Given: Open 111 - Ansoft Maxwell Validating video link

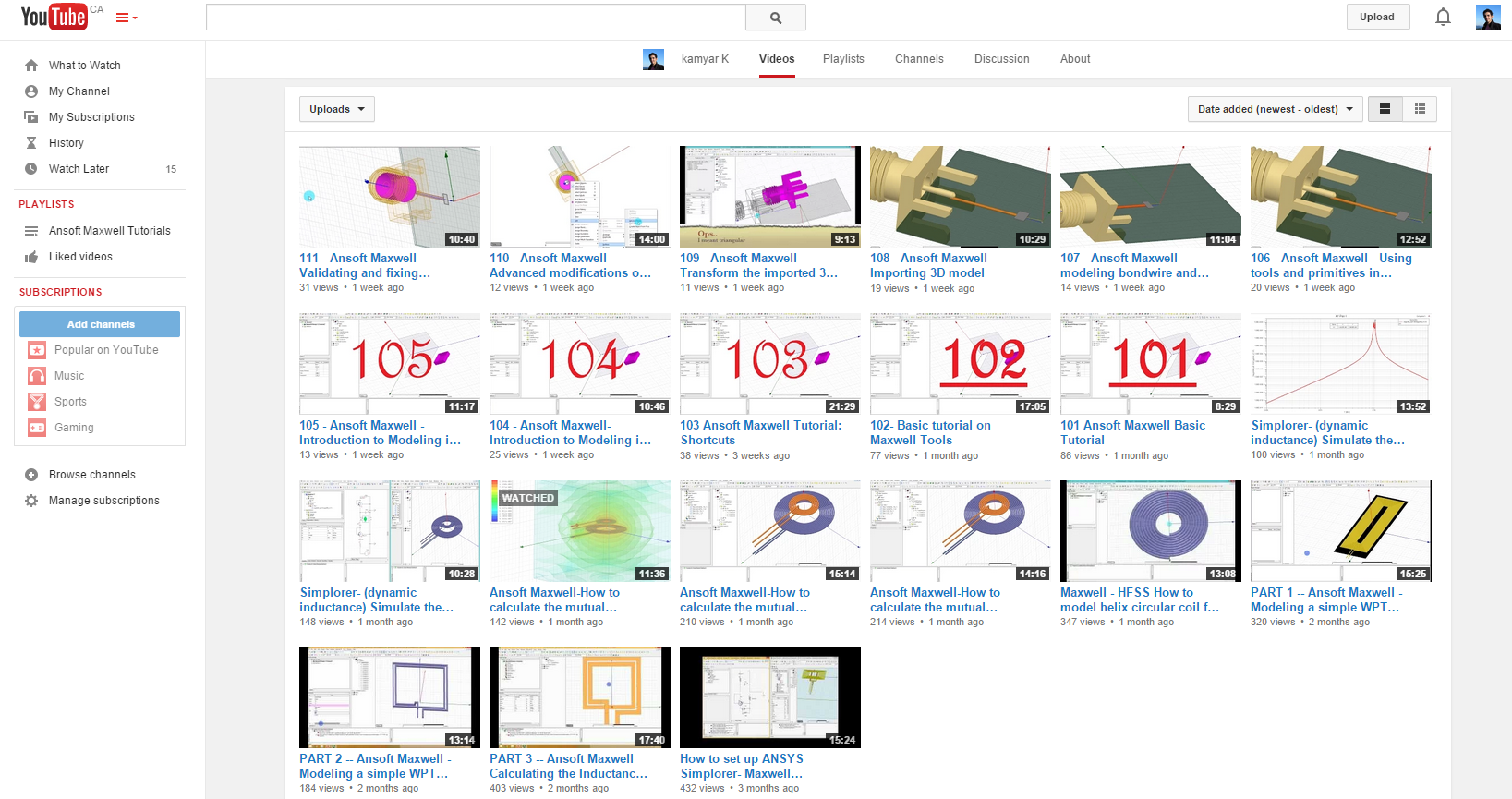Looking at the screenshot, I should point(365,265).
